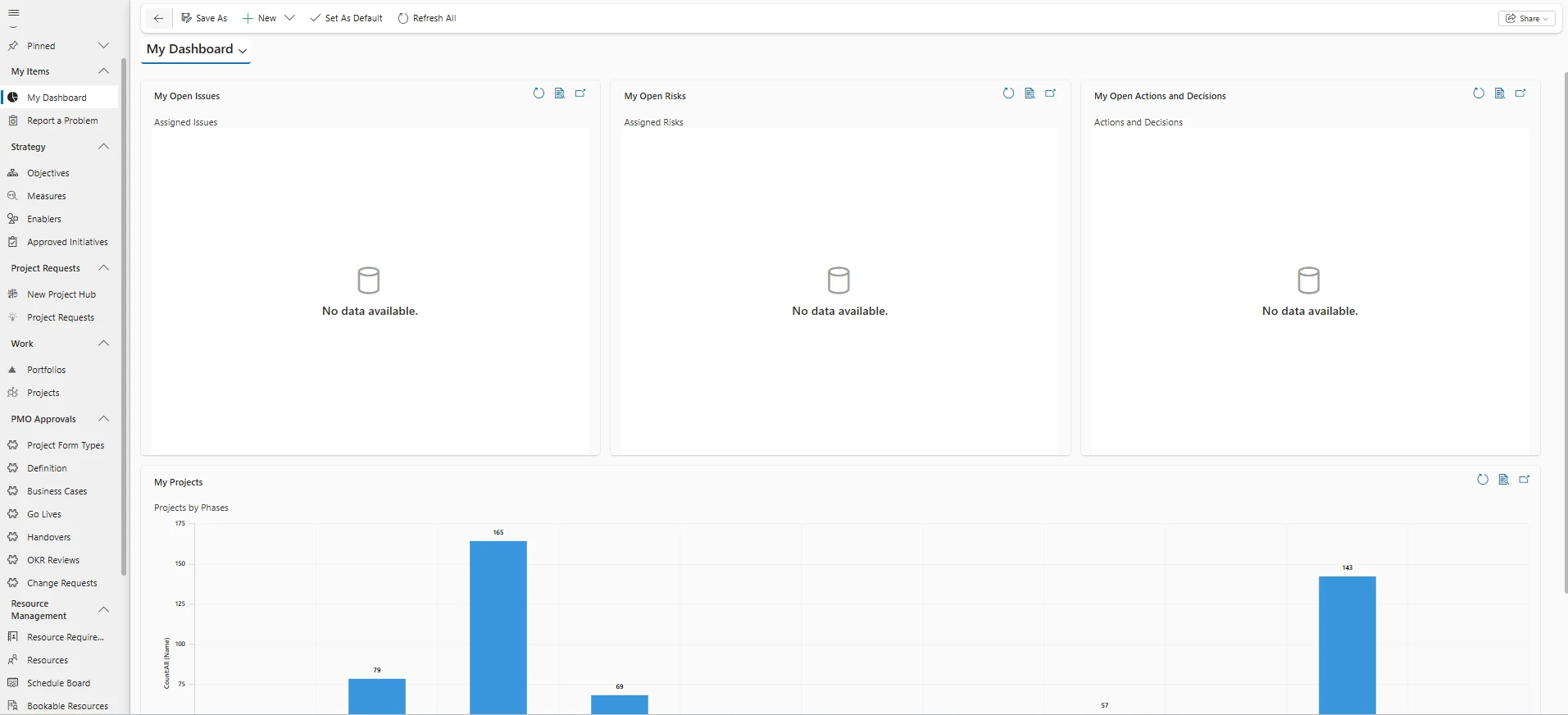This screenshot has height=715, width=1568.
Task: Click the Portfolios sidebar icon
Action: (13, 370)
